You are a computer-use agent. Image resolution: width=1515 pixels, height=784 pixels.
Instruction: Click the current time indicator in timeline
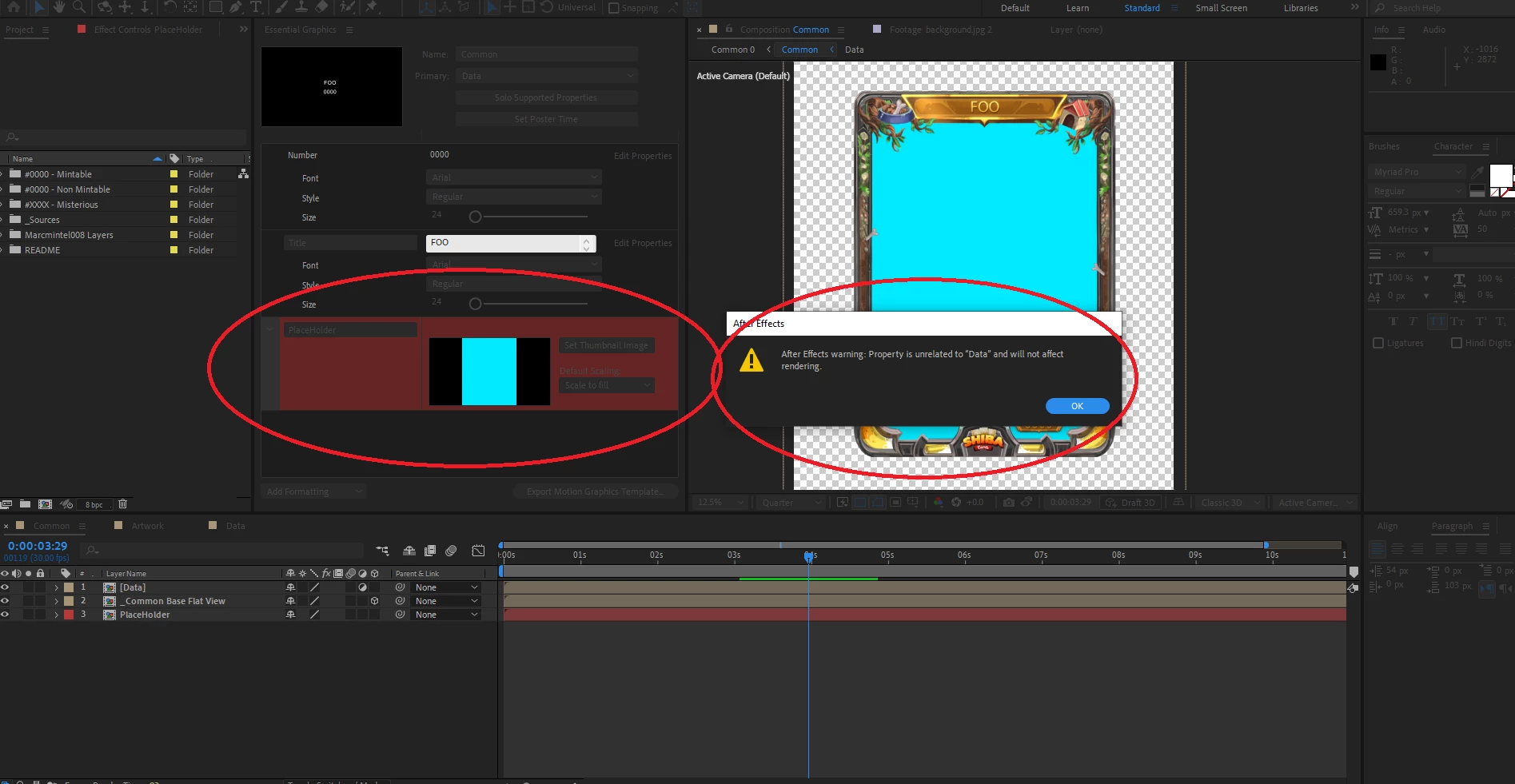808,555
